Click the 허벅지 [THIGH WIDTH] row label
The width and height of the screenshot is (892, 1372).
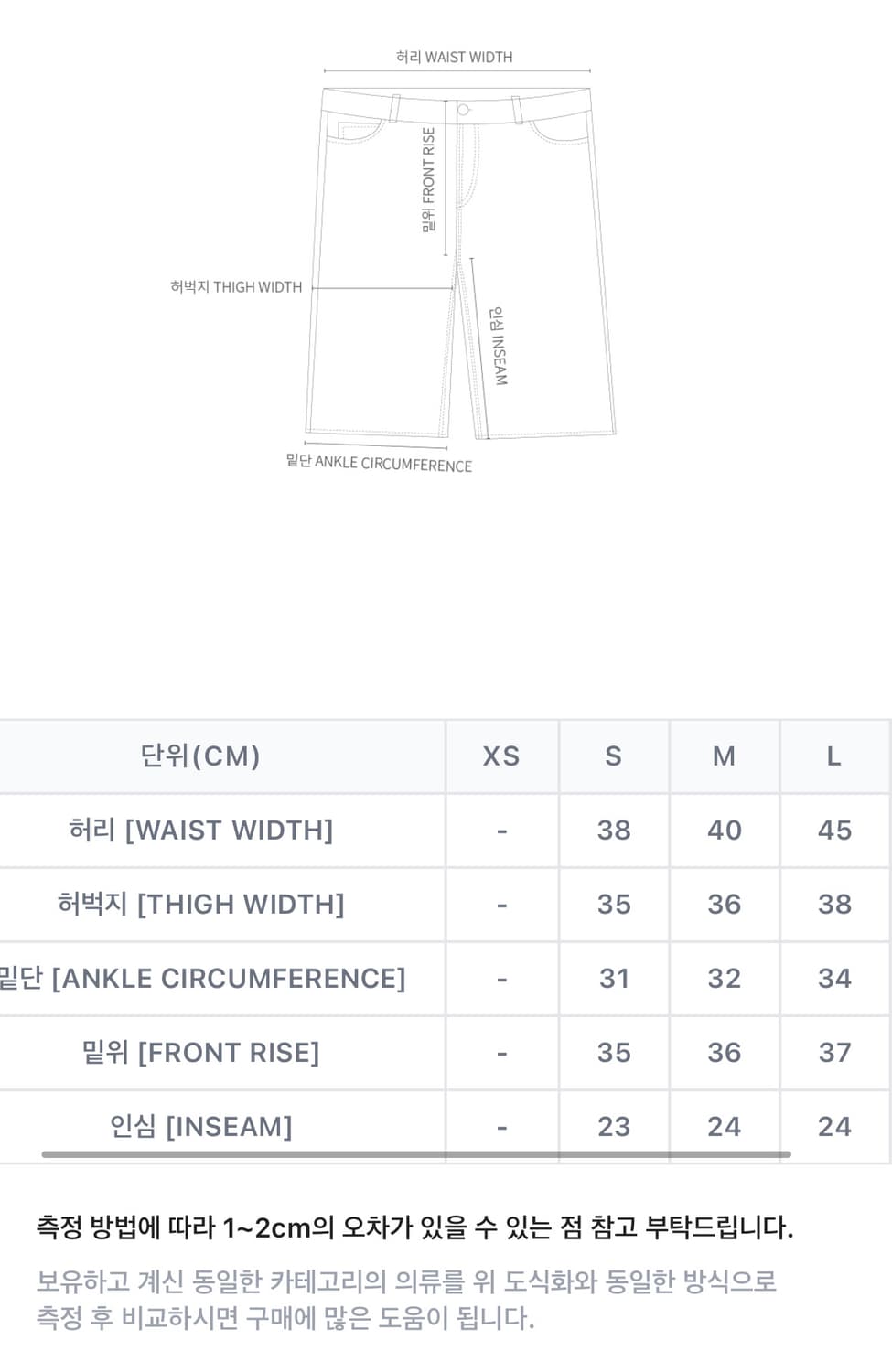click(200, 905)
